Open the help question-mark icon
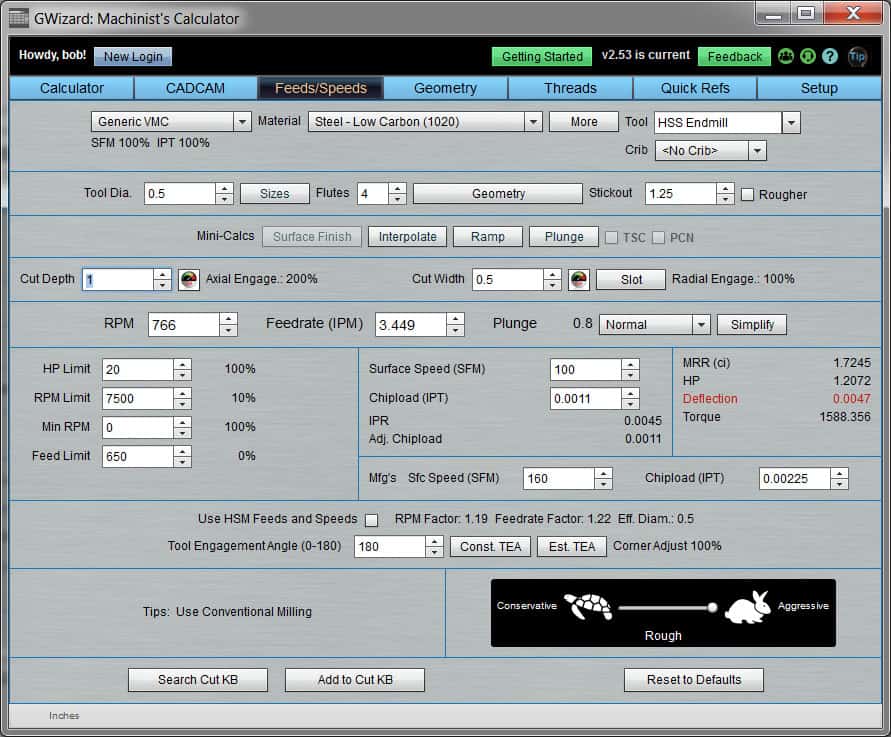891x737 pixels. [831, 57]
